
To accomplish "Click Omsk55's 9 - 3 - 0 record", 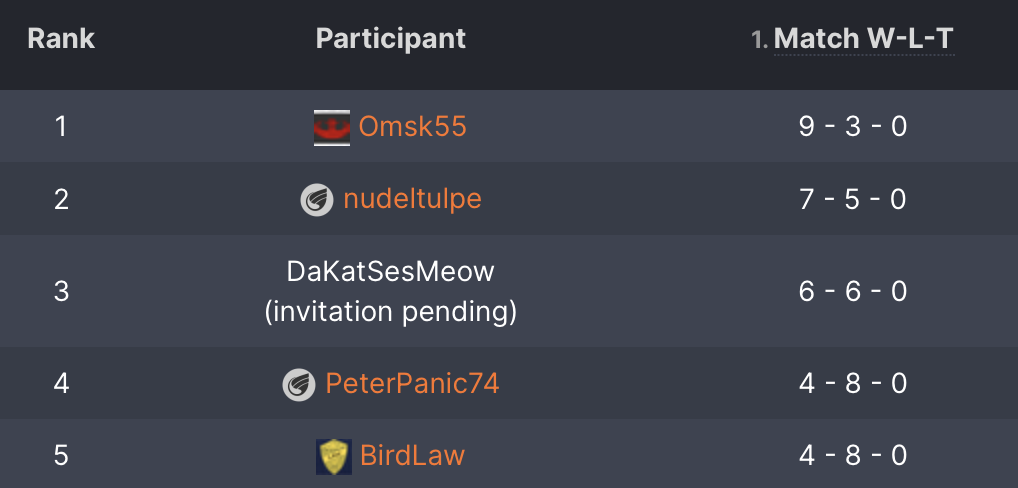I will click(x=852, y=127).
